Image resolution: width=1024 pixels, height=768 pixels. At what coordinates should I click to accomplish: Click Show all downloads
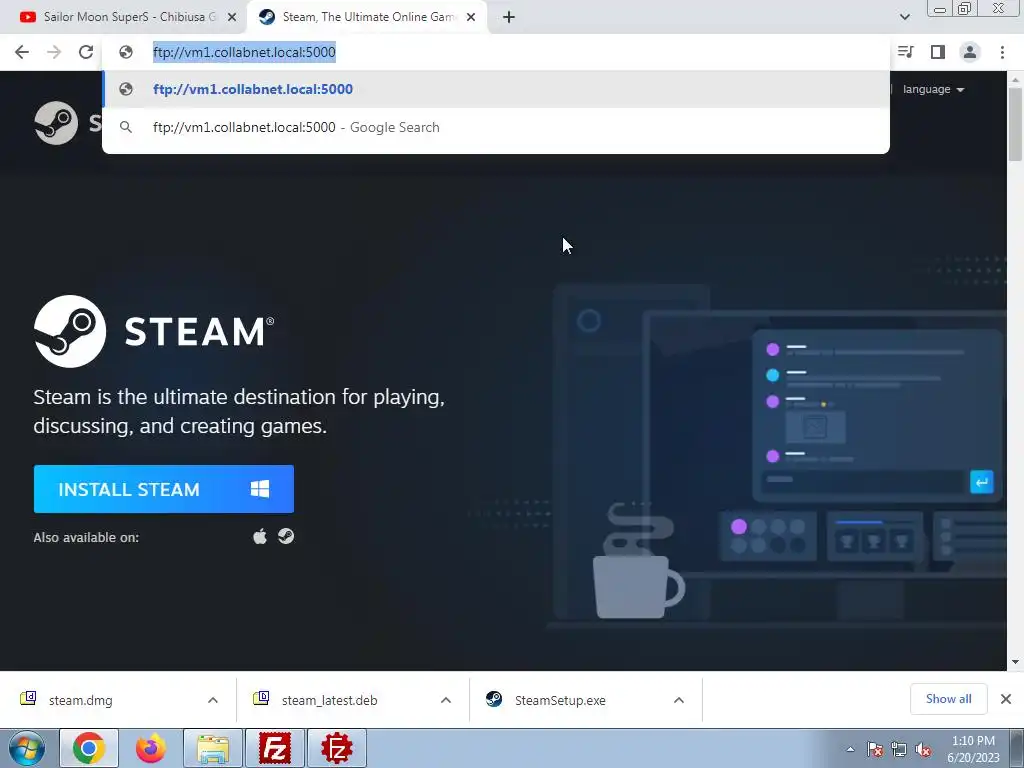click(x=948, y=699)
